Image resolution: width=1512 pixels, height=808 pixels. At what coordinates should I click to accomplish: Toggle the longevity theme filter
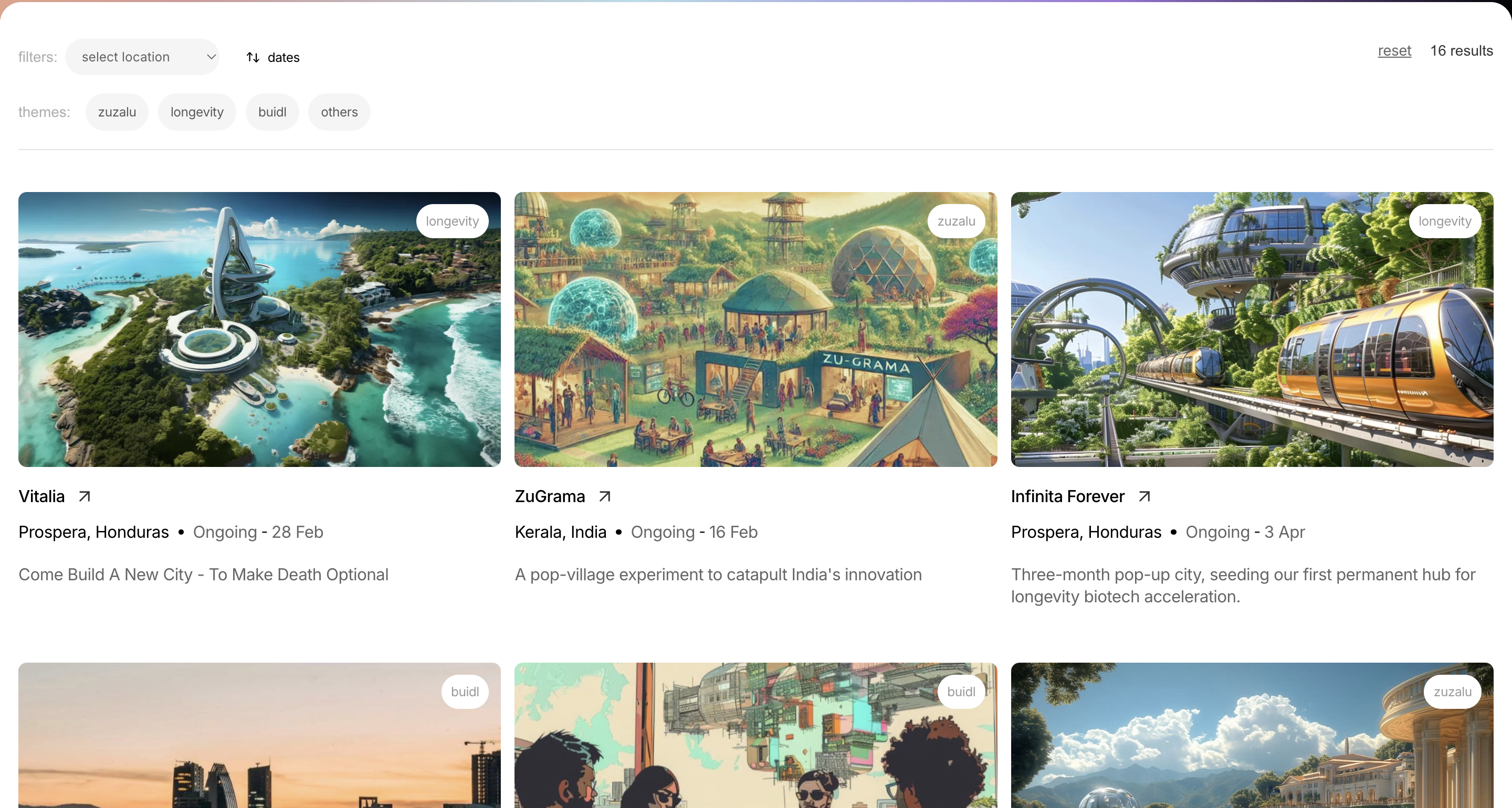[x=197, y=112]
